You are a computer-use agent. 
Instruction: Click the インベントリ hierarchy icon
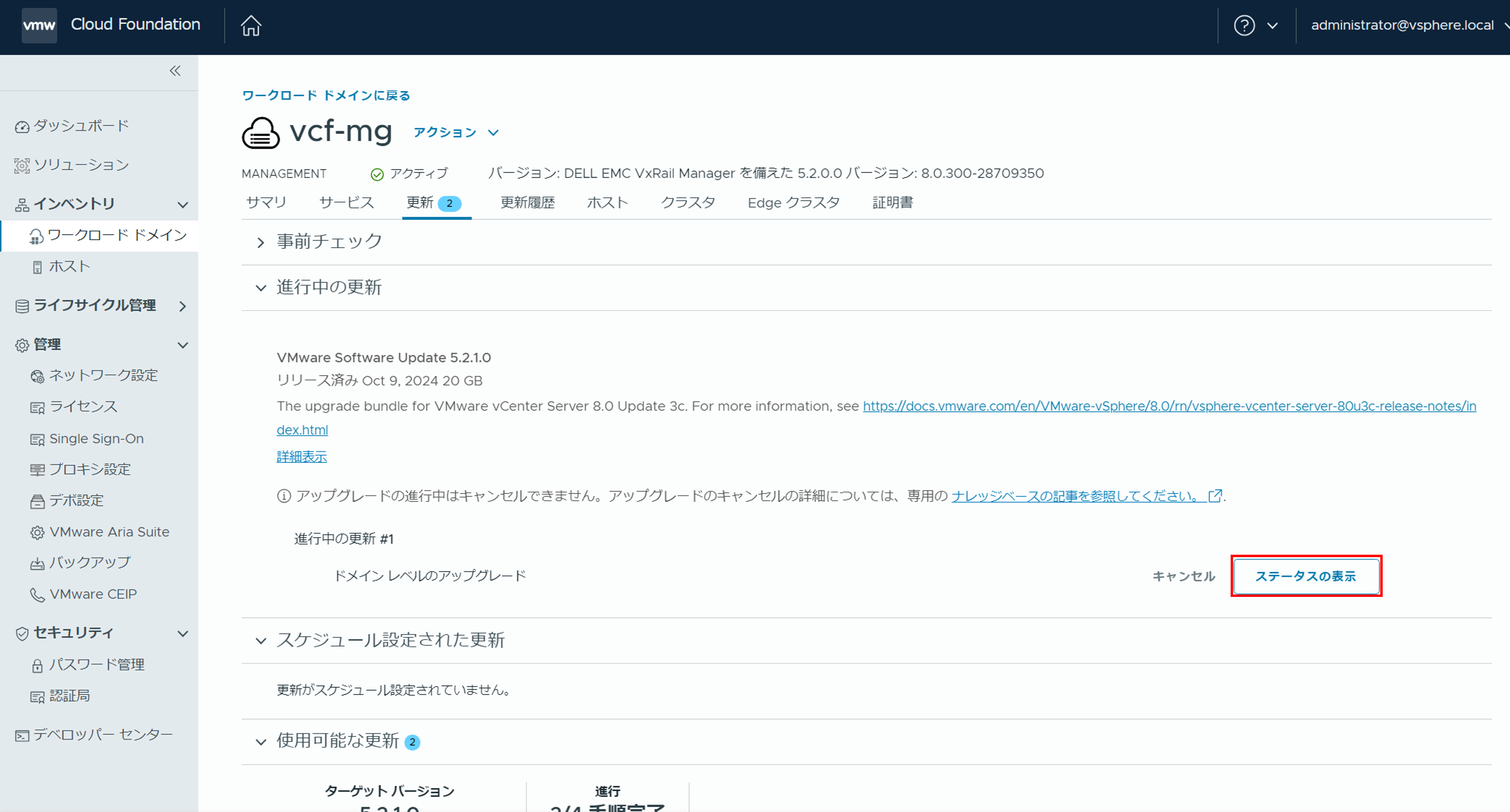[x=22, y=205]
